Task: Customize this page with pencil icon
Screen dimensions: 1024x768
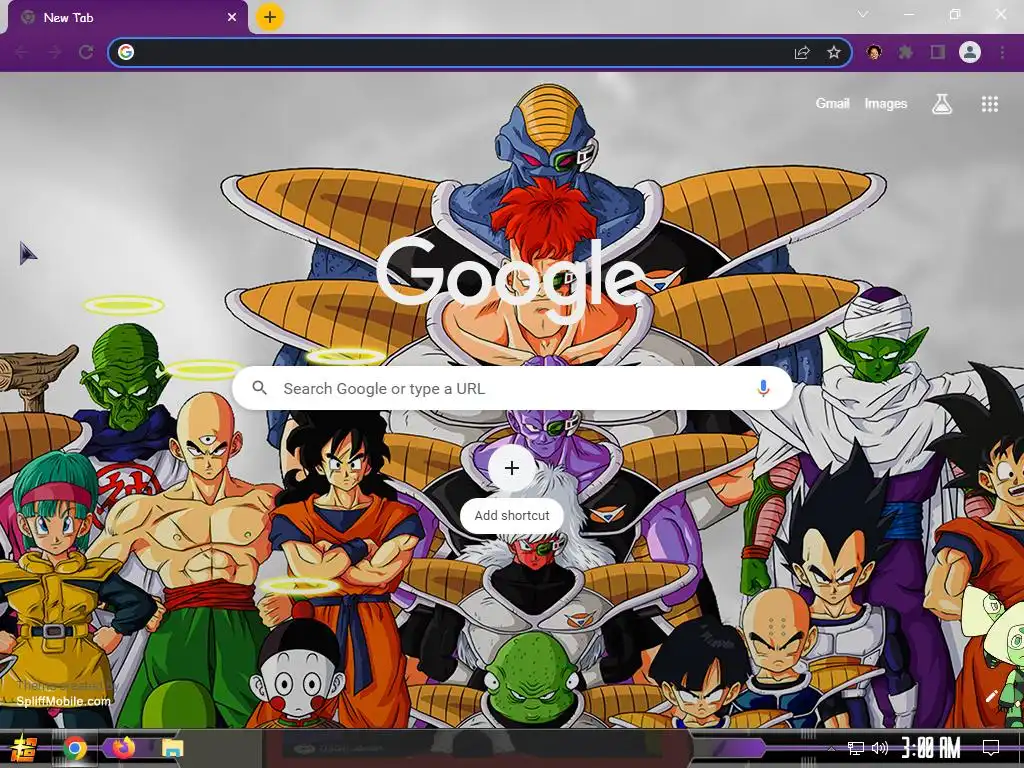Action: pos(991,697)
